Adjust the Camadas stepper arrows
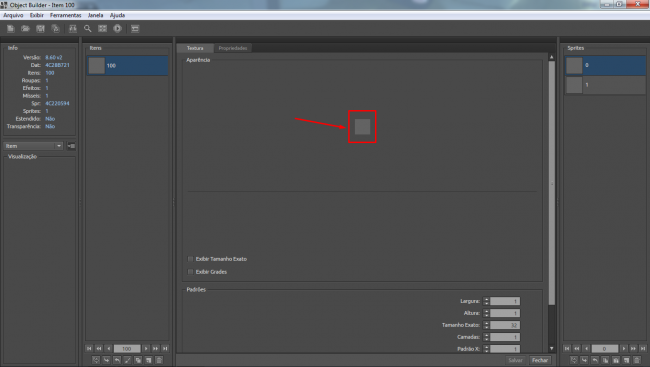Image resolution: width=650 pixels, height=367 pixels. [486, 337]
